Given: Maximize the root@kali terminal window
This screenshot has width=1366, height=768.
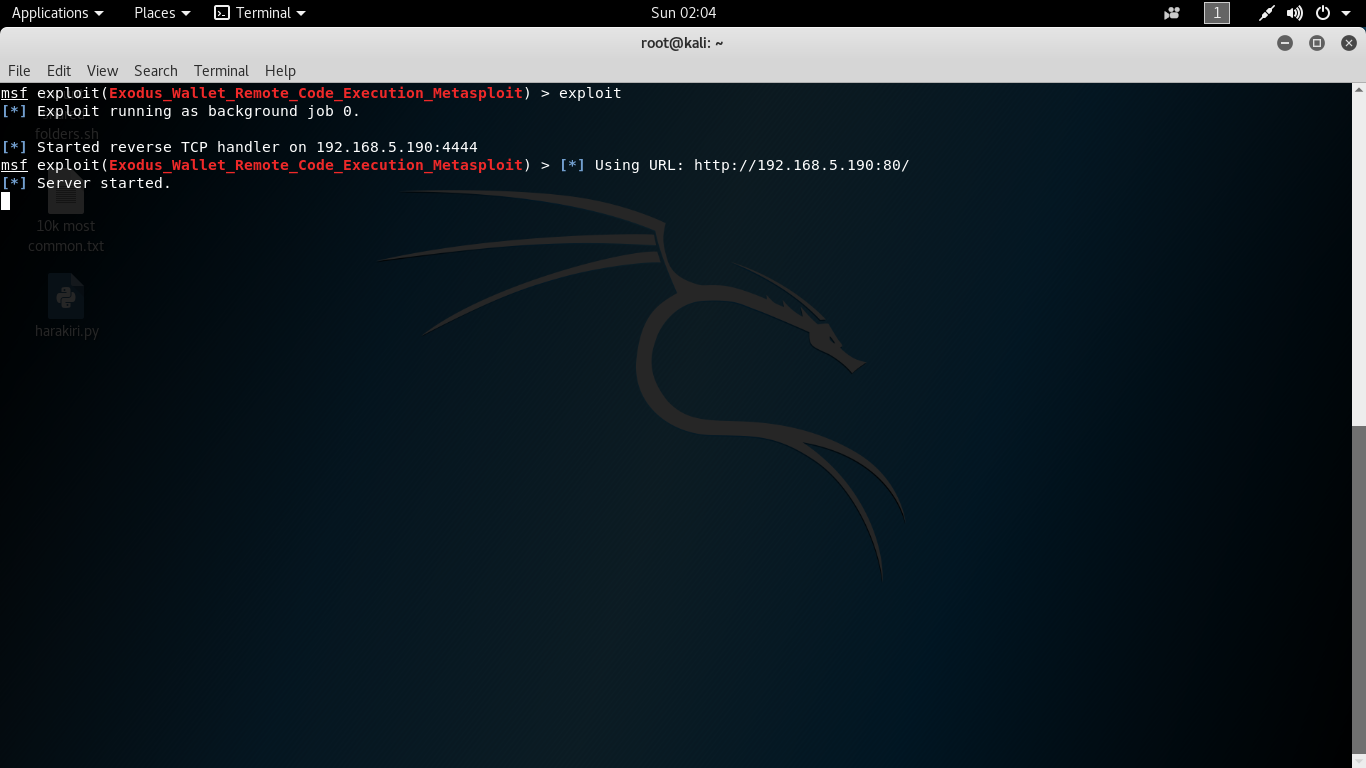Looking at the screenshot, I should (1317, 43).
